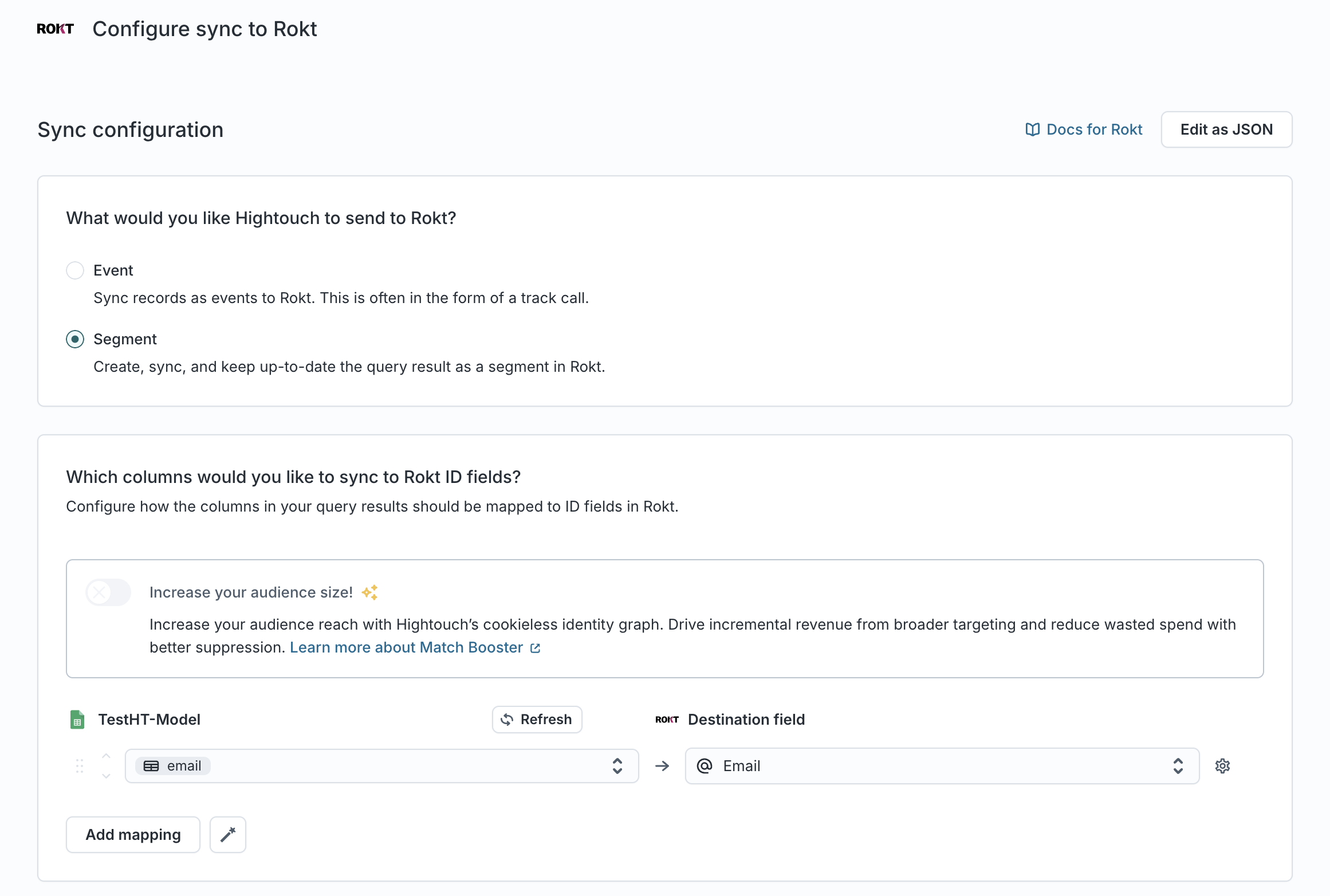Screen dimensions: 1330x896
Task: Move email mapping down with arrow
Action: coord(106,776)
